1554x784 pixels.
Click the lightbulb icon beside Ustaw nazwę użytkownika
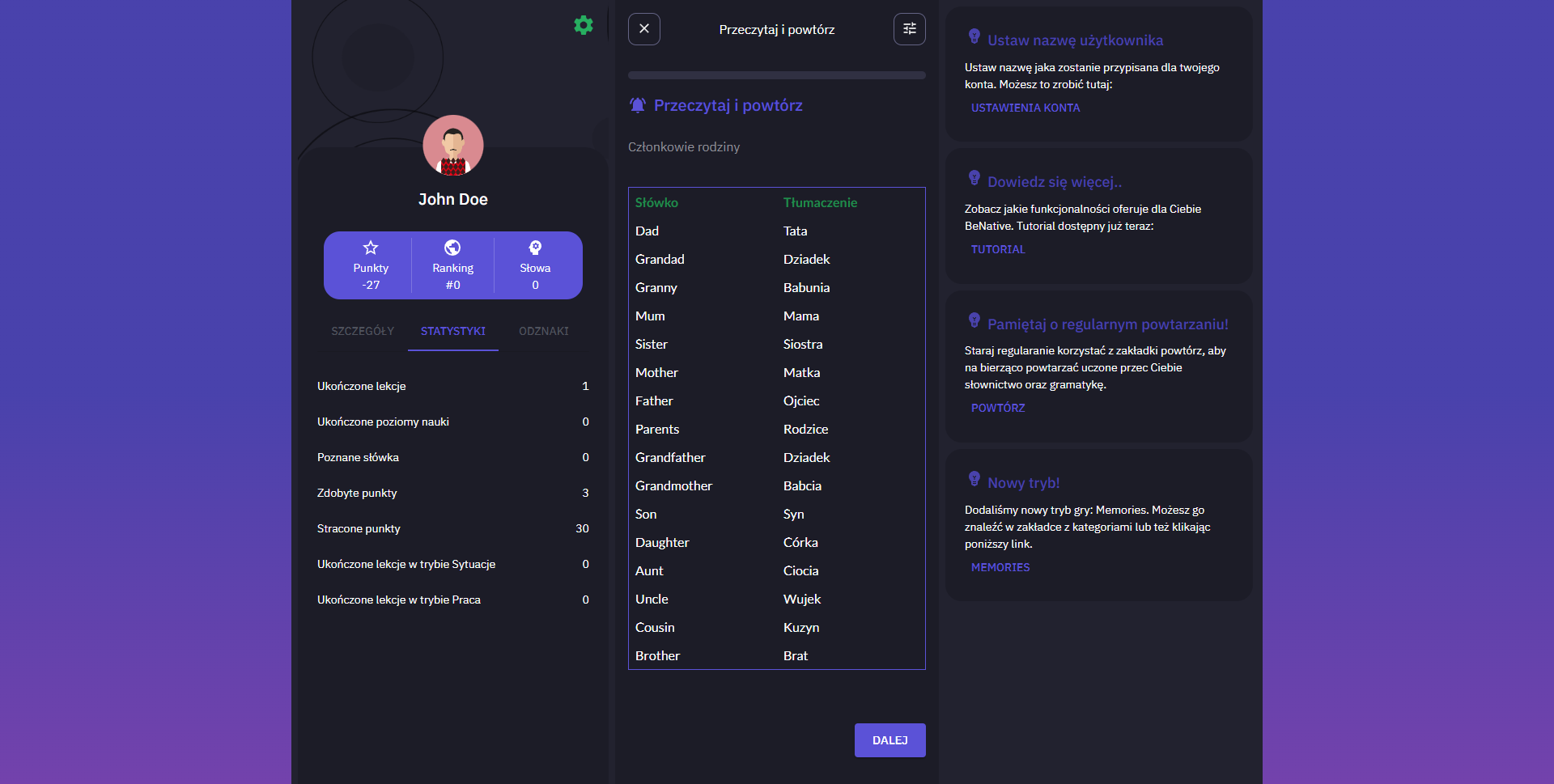974,36
